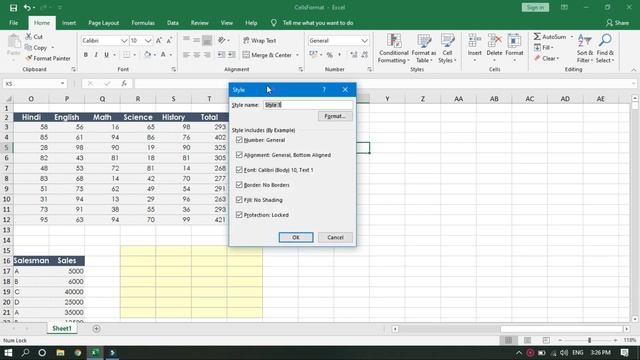Uncheck Alignment: General, Bottom Aligned checkbox
The image size is (640, 360).
[239, 155]
